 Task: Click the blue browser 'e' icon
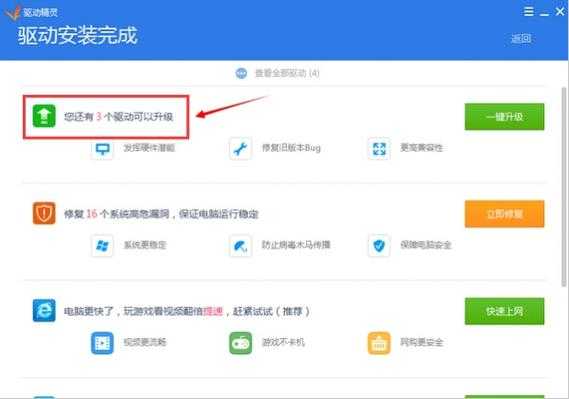click(x=44, y=310)
